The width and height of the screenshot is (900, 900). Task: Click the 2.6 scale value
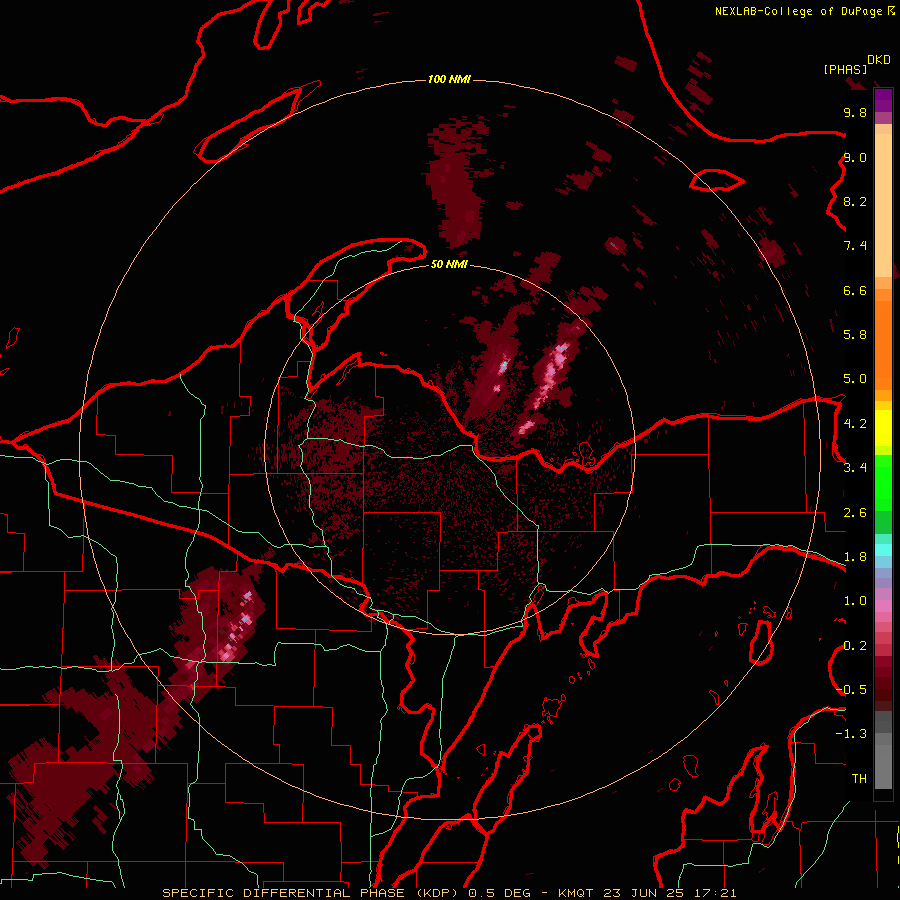coord(855,513)
